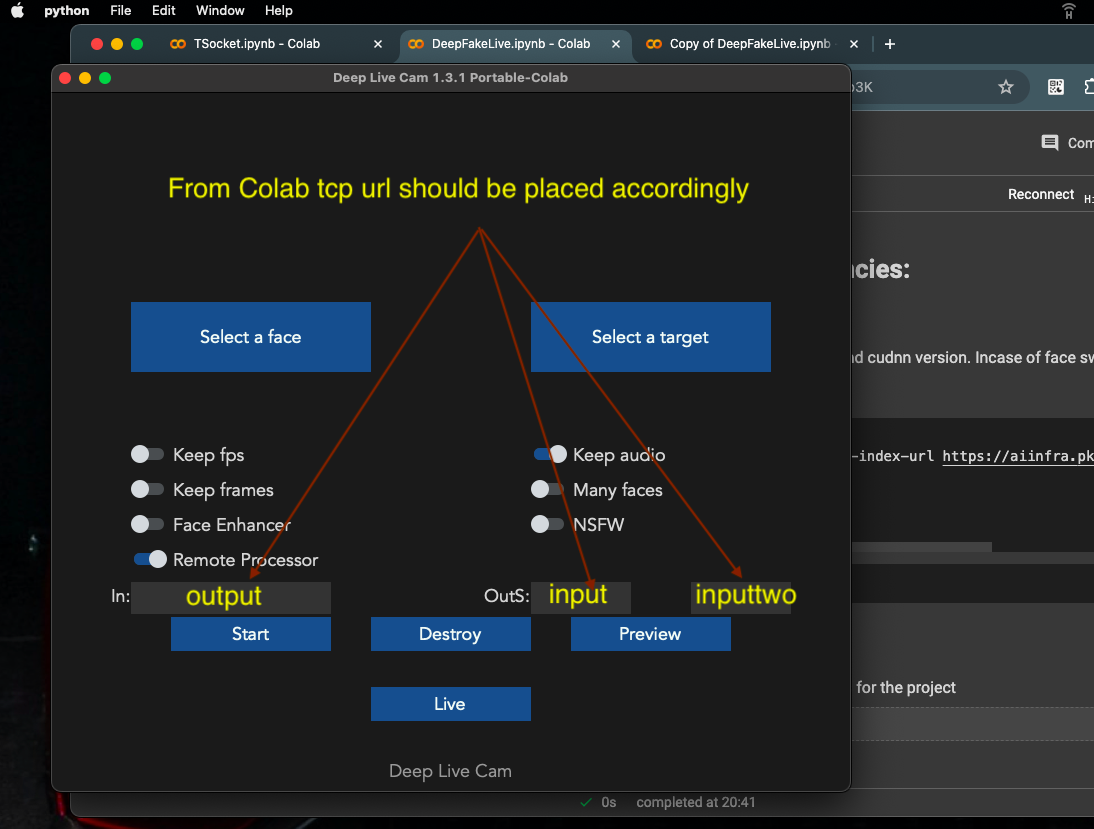Close the DeepFakeLive.ipynb tab
Image resolution: width=1094 pixels, height=829 pixels.
(615, 44)
